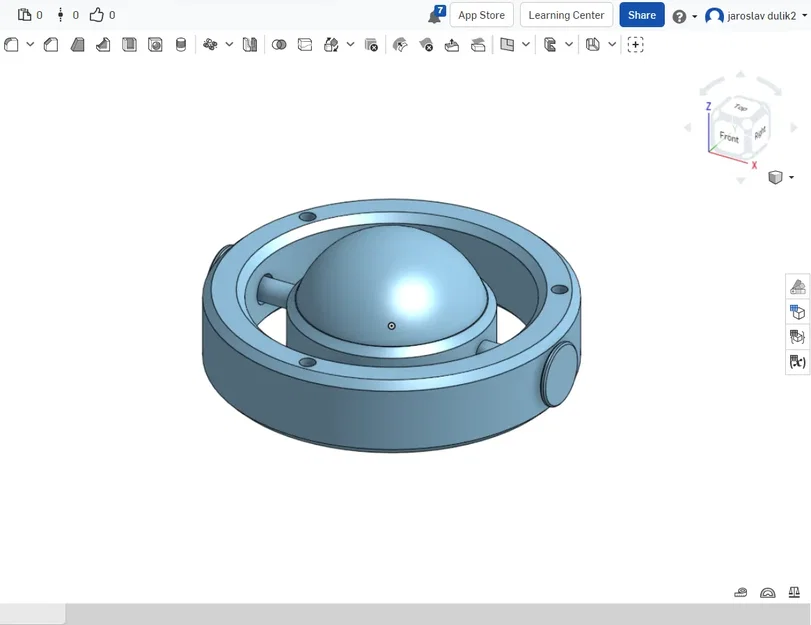Select the Frame tool
Image resolution: width=811 pixels, height=625 pixels.
pyautogui.click(x=550, y=45)
